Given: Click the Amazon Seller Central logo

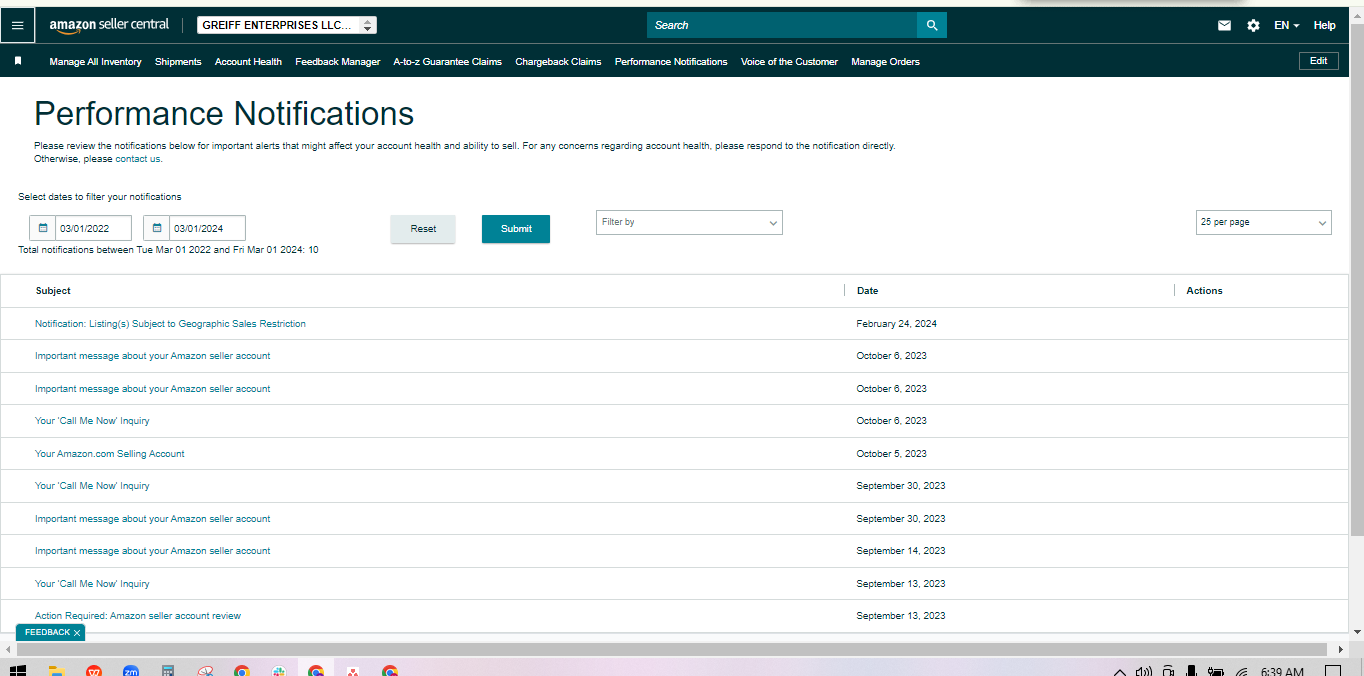Looking at the screenshot, I should coord(109,25).
